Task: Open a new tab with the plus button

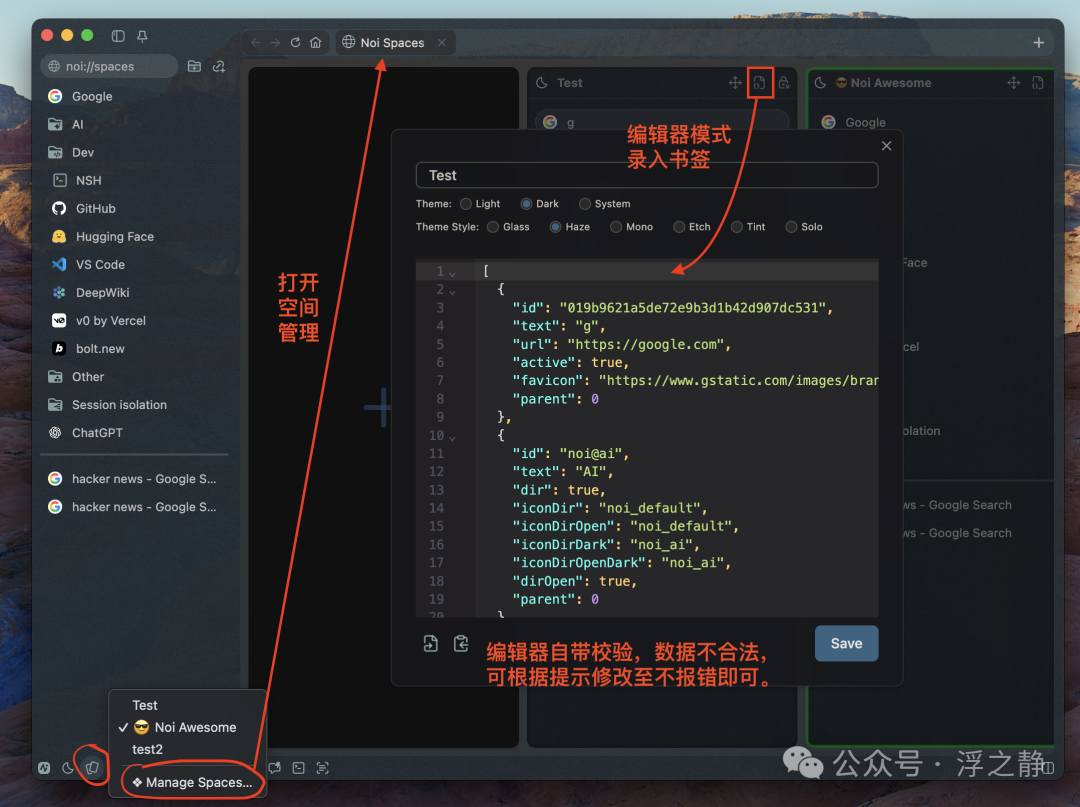Action: (1038, 43)
